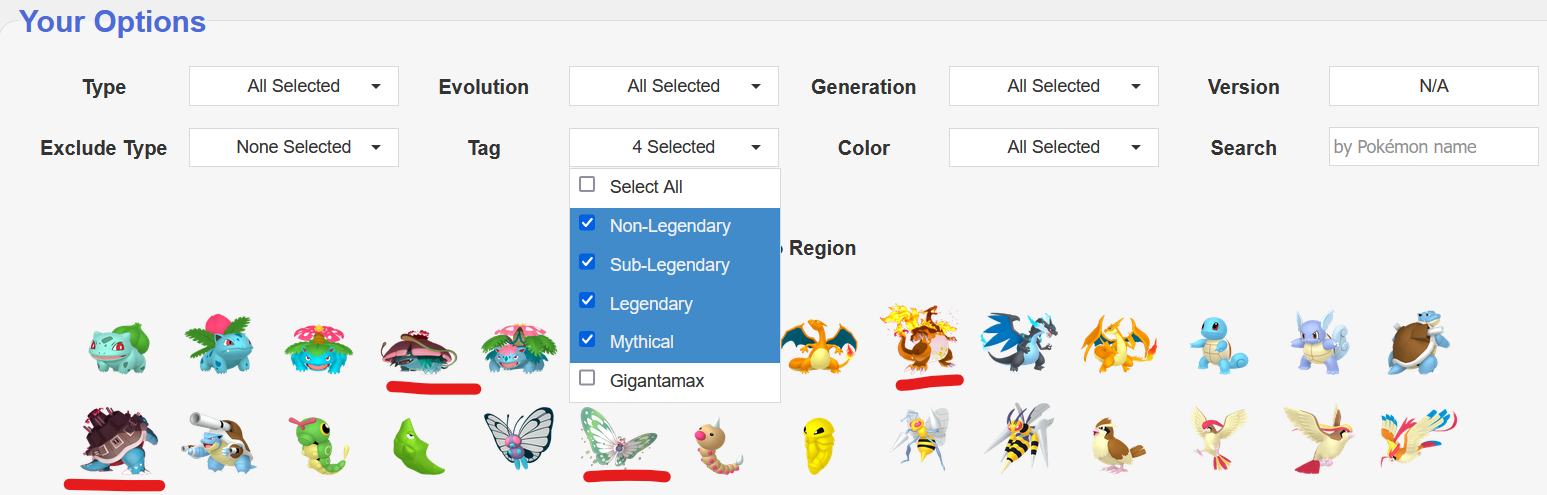The image size is (1547, 495).
Task: Uncheck the Non-Legendary tag
Action: pos(675,226)
